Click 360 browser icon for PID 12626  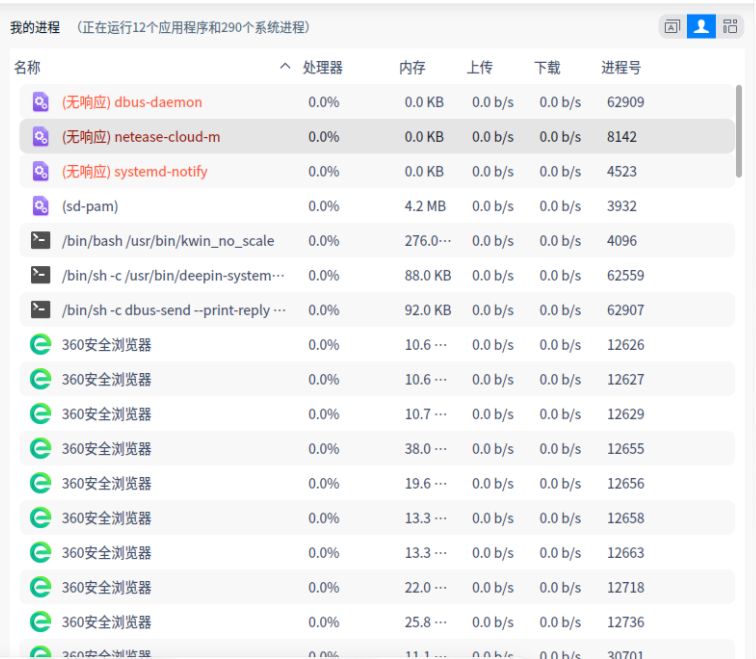tap(40, 345)
